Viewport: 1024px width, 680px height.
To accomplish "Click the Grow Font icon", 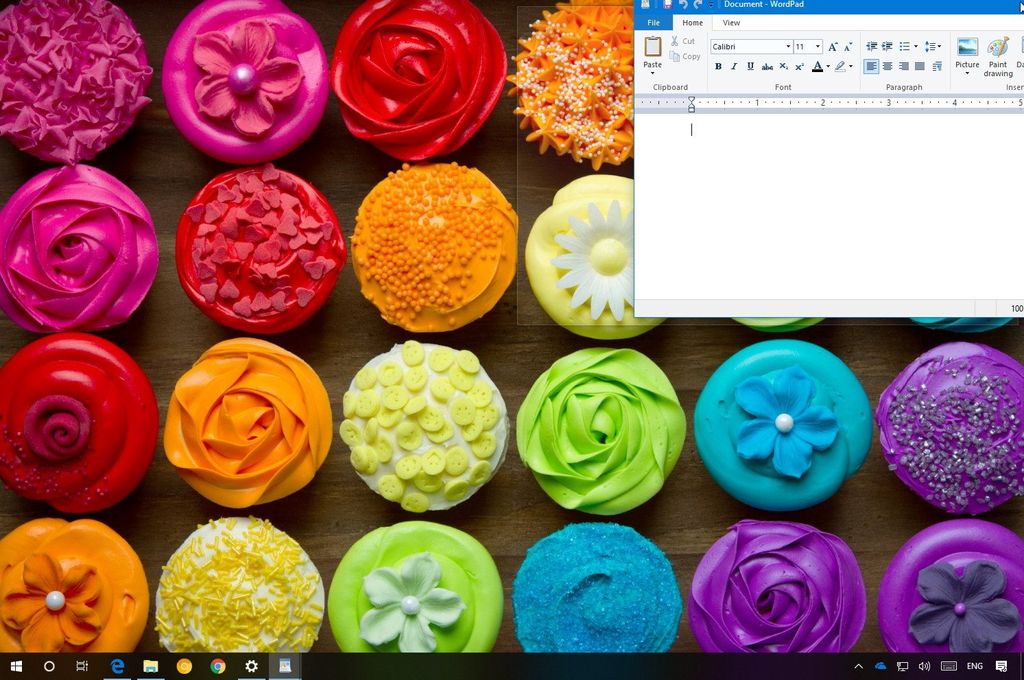I will (x=832, y=46).
